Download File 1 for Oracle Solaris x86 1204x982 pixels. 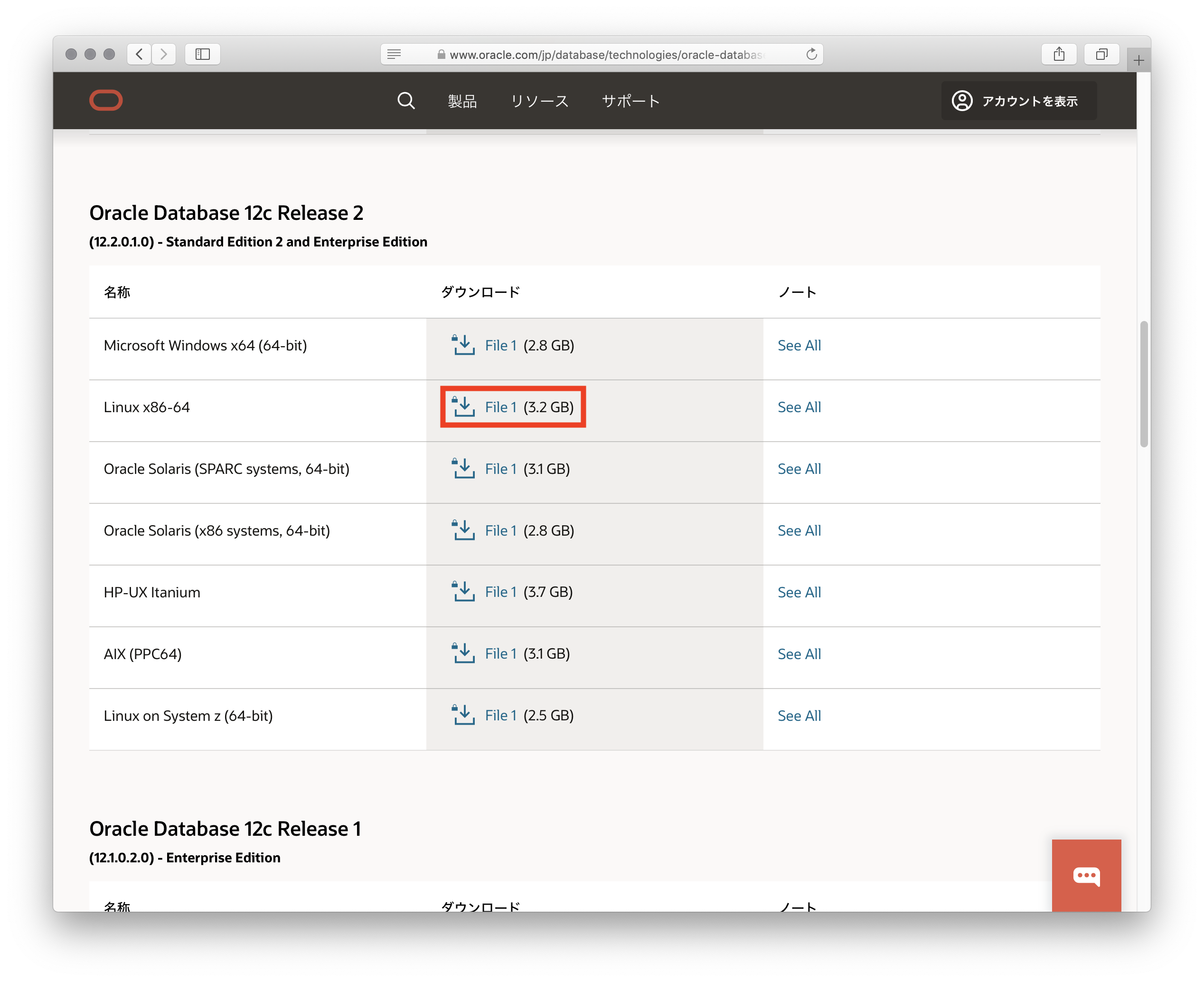click(500, 530)
